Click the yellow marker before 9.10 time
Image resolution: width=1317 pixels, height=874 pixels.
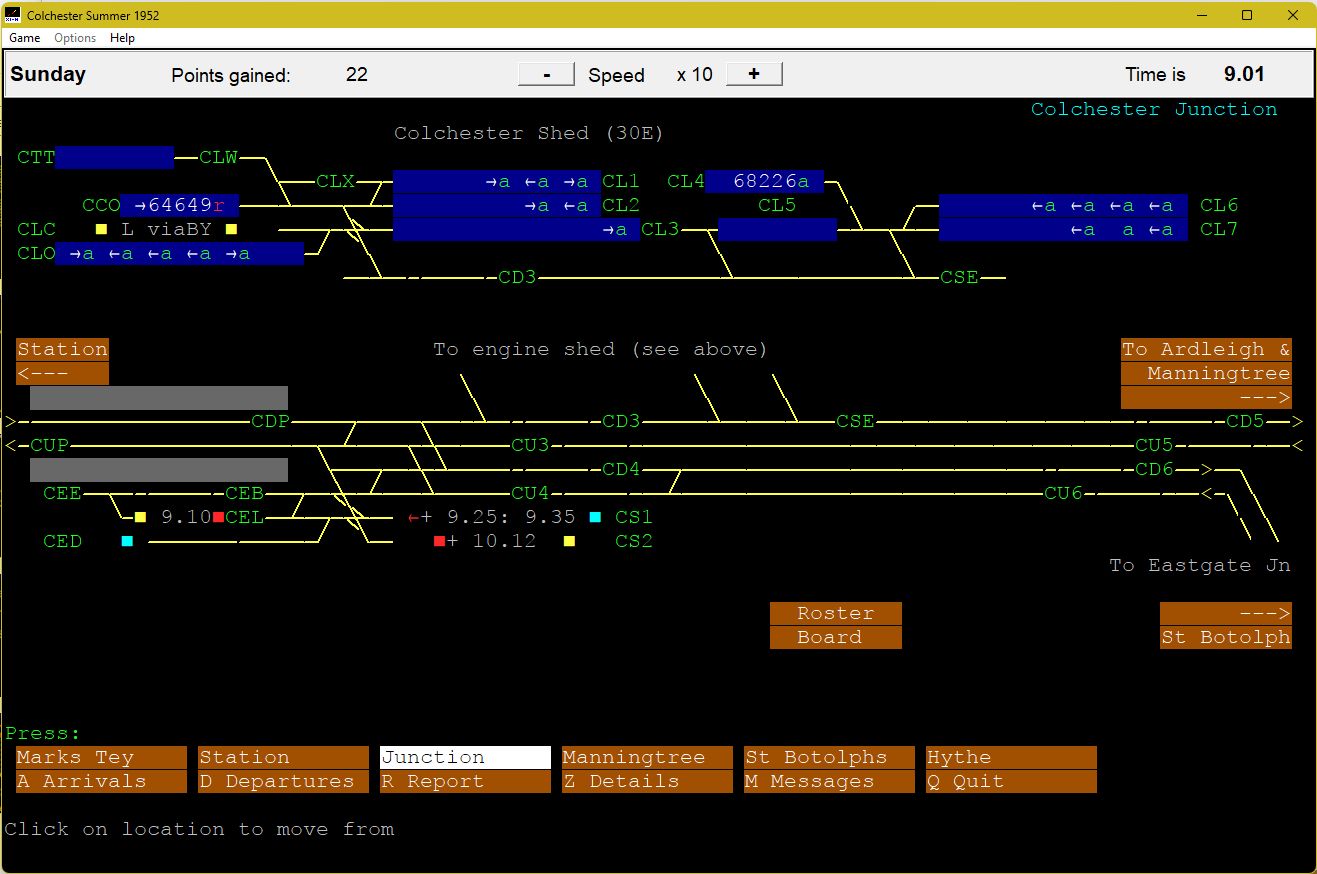140,517
